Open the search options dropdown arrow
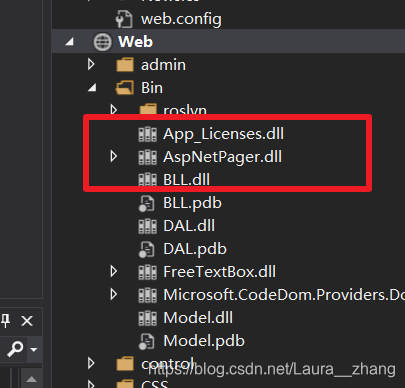Viewport: 405px width, 388px height. (x=33, y=349)
